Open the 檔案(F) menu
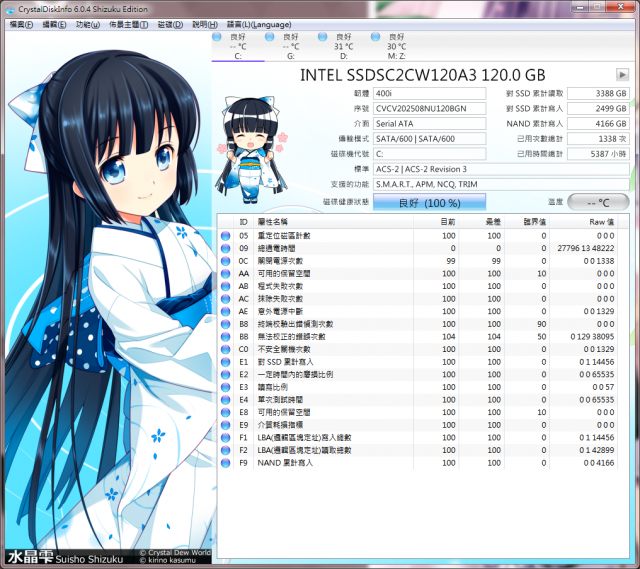The image size is (640, 569). (x=21, y=25)
